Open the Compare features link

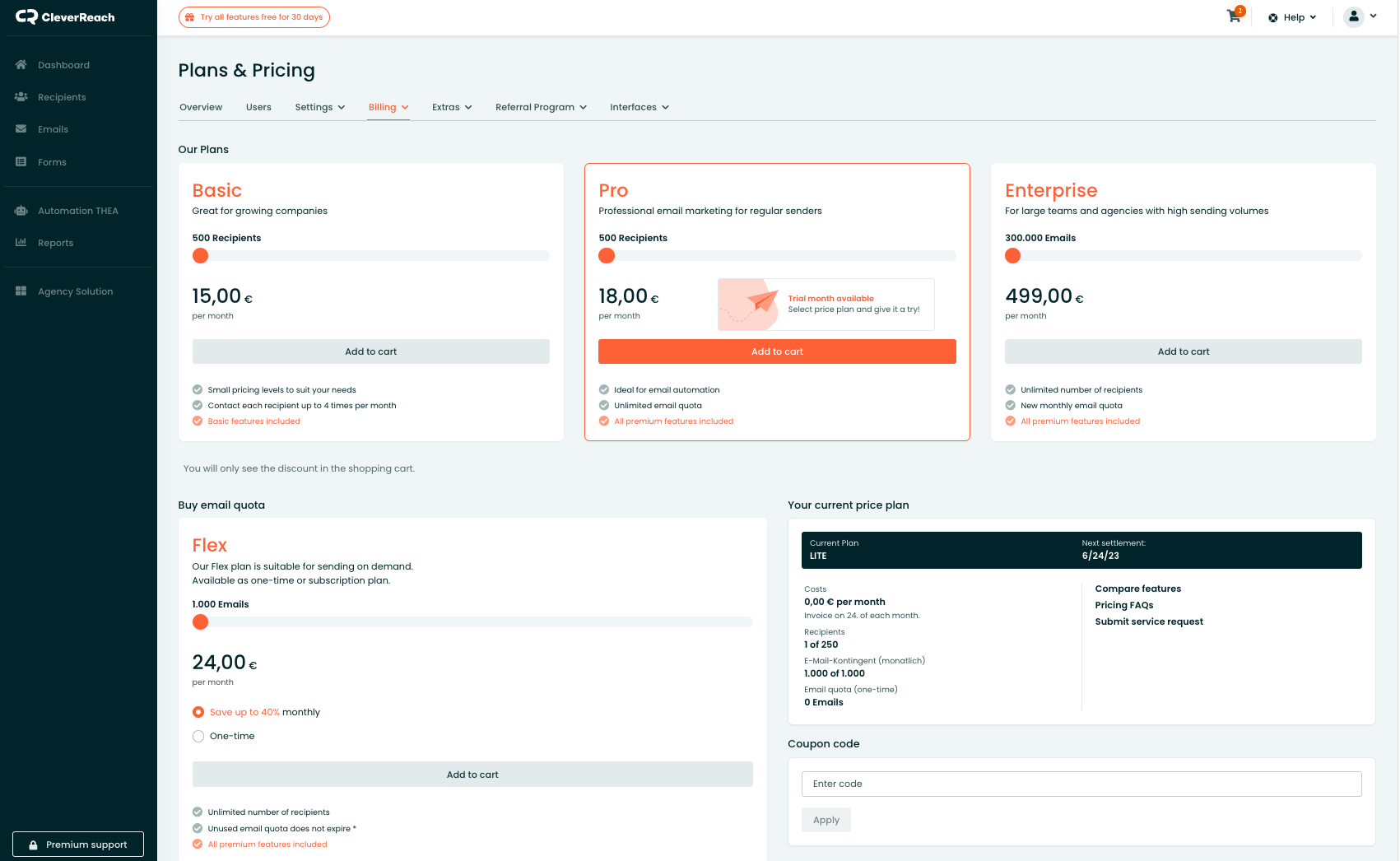click(1137, 589)
